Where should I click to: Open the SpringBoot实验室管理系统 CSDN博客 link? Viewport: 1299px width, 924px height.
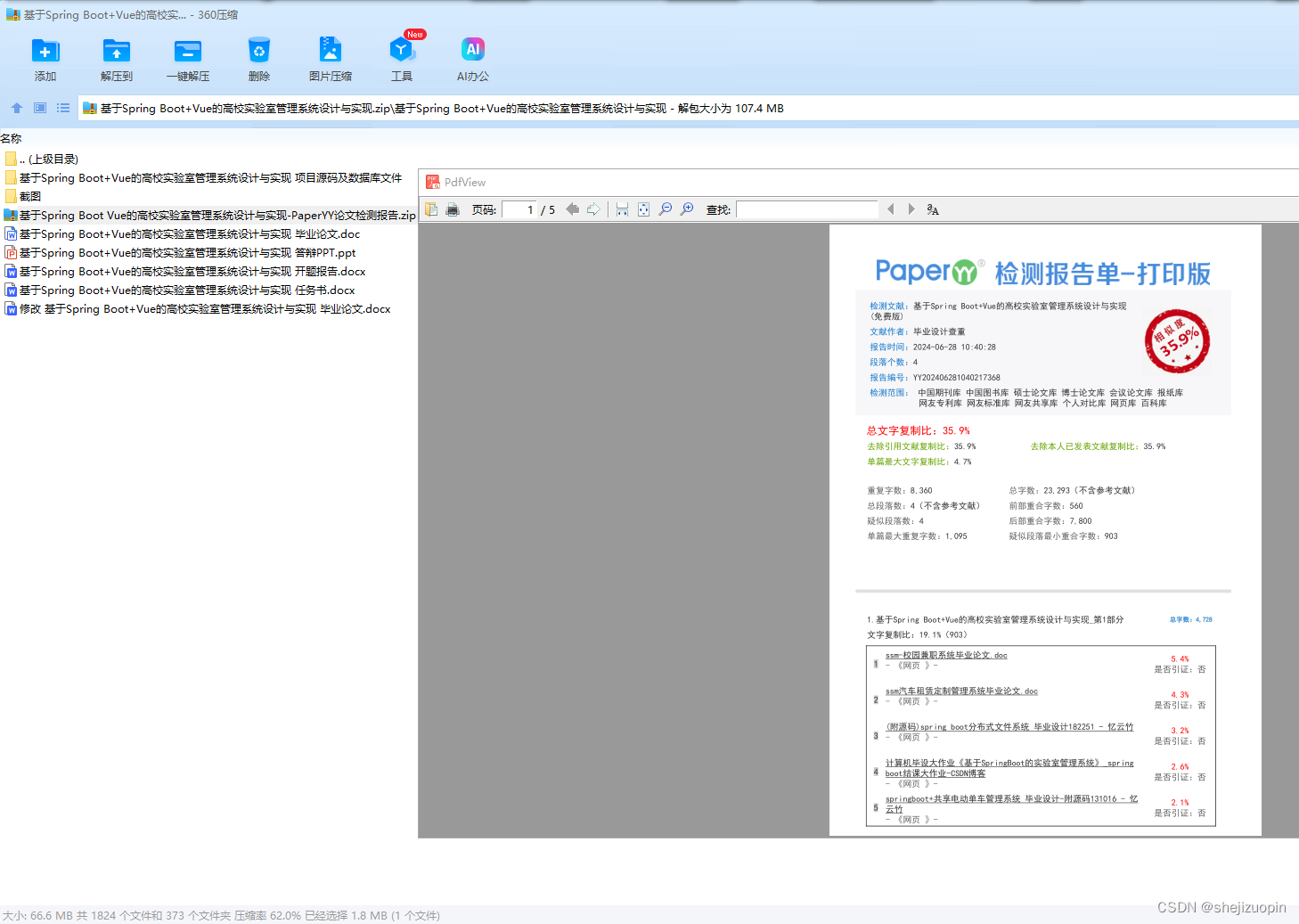click(1009, 768)
